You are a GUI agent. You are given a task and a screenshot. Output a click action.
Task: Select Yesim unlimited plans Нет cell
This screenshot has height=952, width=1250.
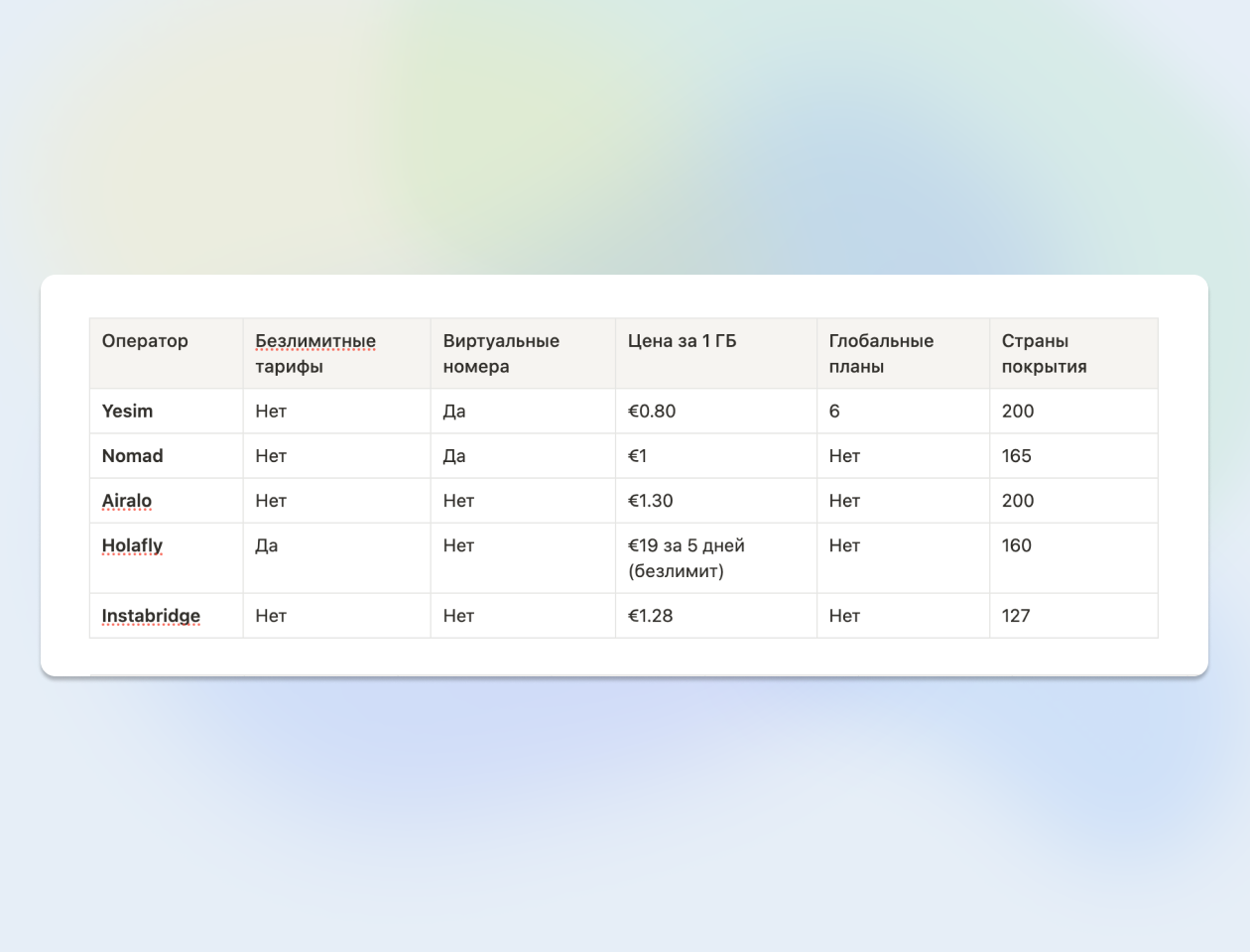337,411
